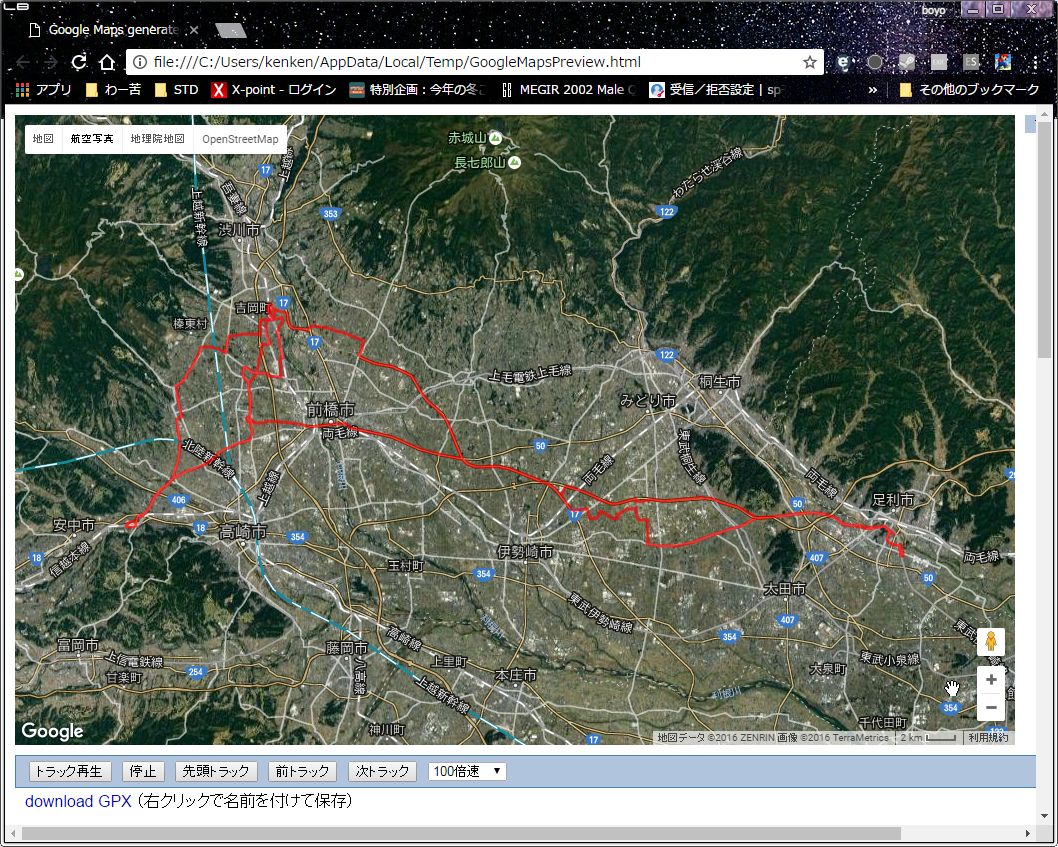Click the 吉岡町 town label on map
The height and width of the screenshot is (847, 1058).
(251, 308)
